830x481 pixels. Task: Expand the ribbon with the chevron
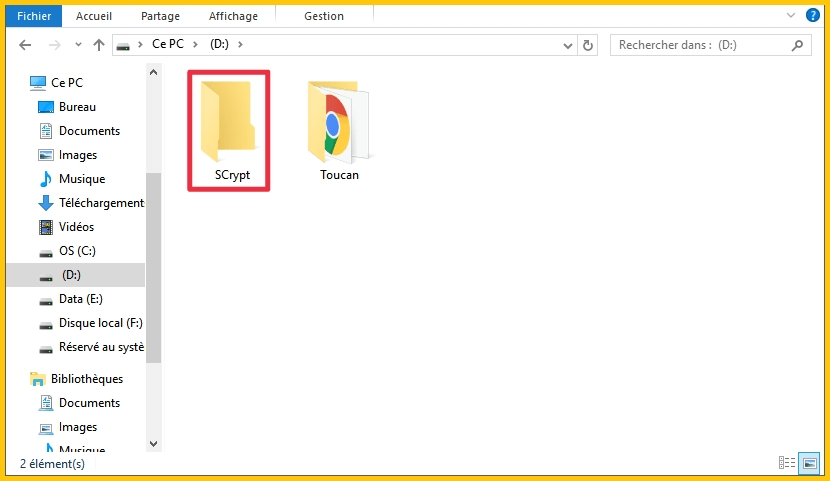(x=791, y=15)
